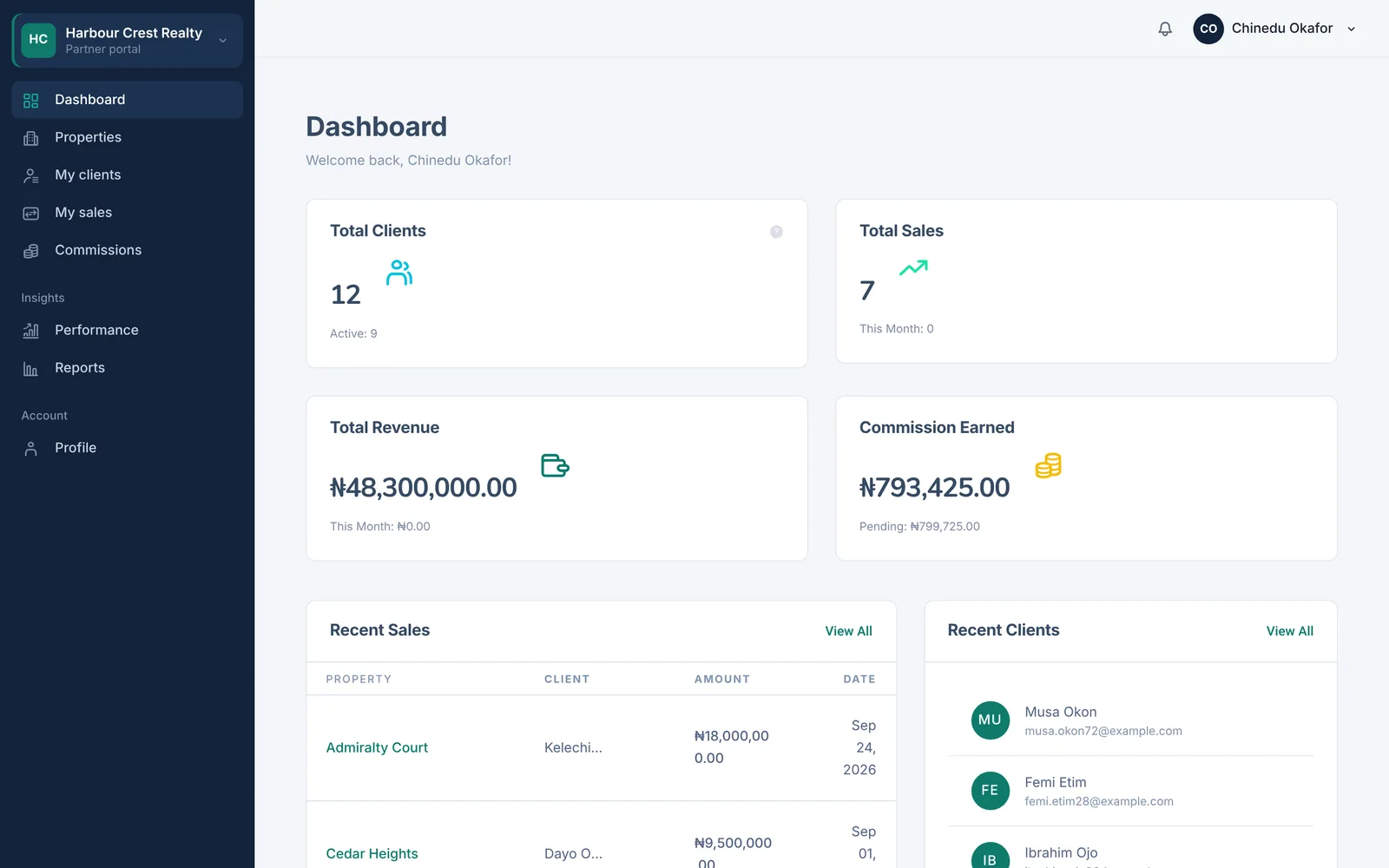
Task: Click email musa.okon72@example.com
Action: pyautogui.click(x=1103, y=731)
